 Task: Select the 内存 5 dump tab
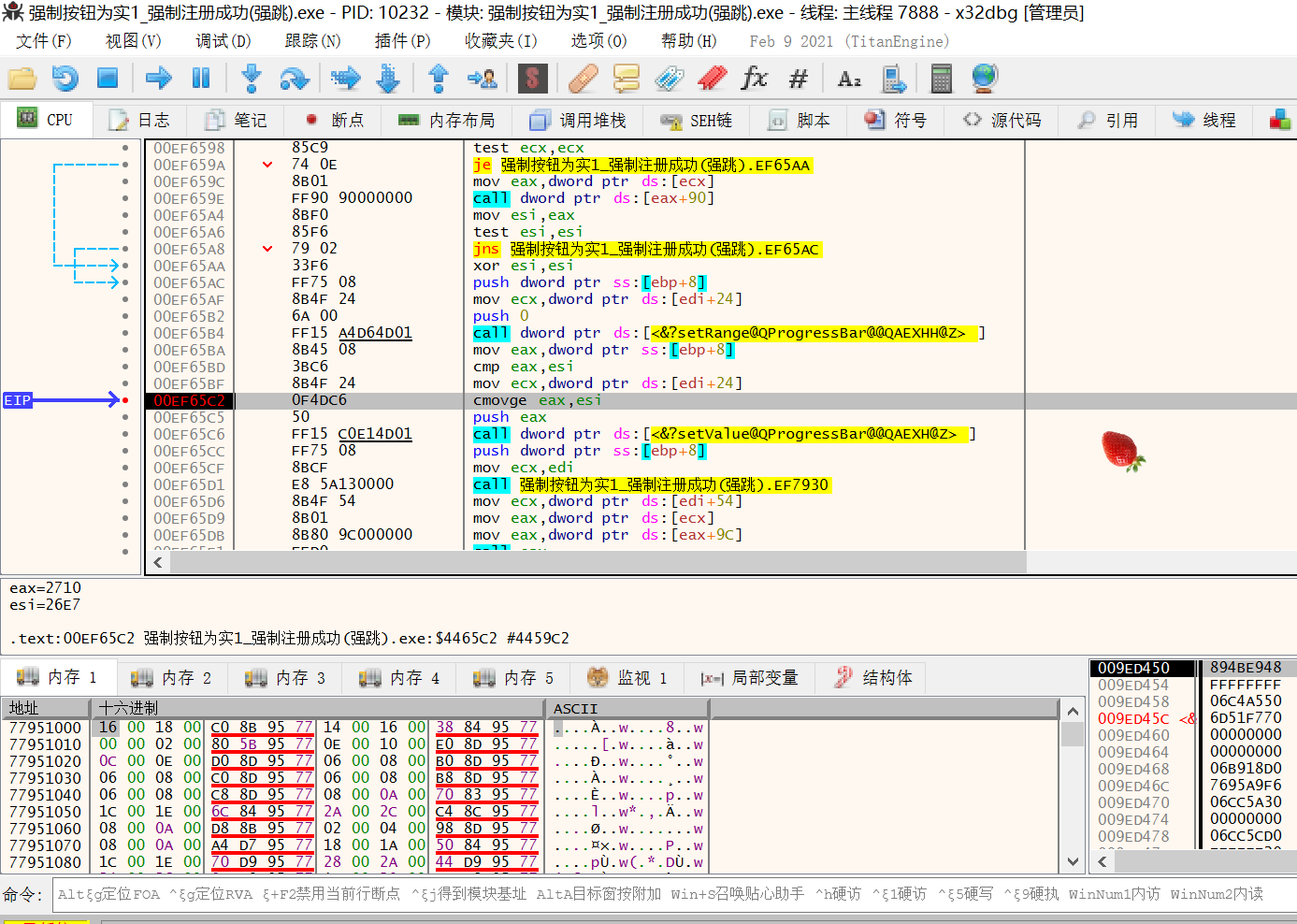(x=514, y=677)
